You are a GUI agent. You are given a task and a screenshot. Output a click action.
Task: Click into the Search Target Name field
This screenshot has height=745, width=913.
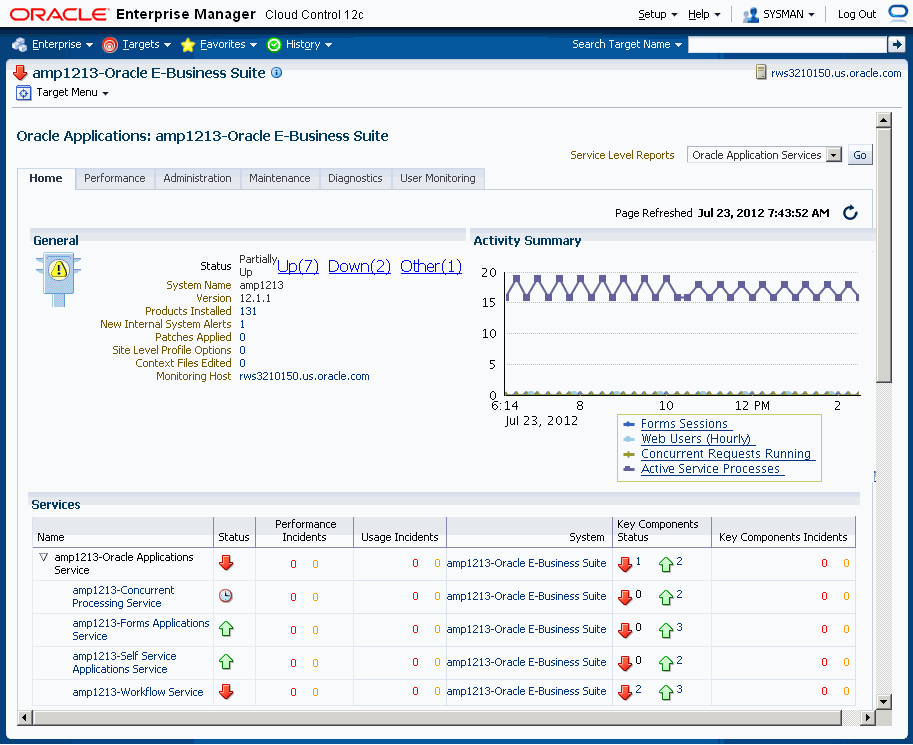coord(787,44)
